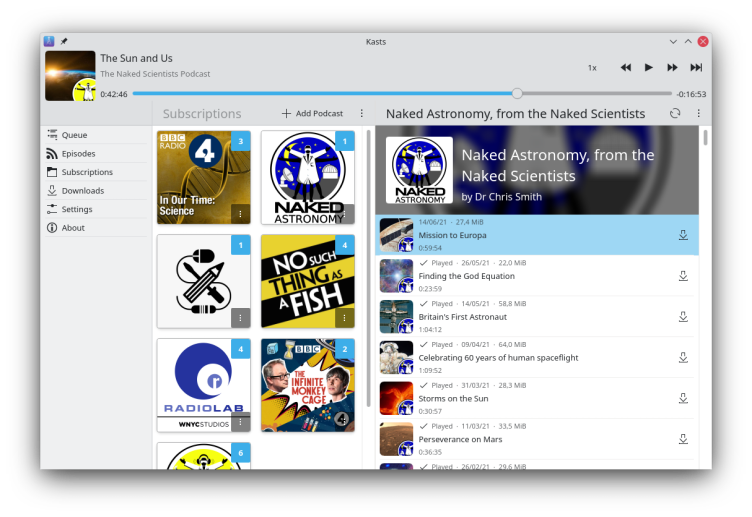Pin the window using the titlebar pin icon
Screen dimensions: 752x517
click(64, 41)
